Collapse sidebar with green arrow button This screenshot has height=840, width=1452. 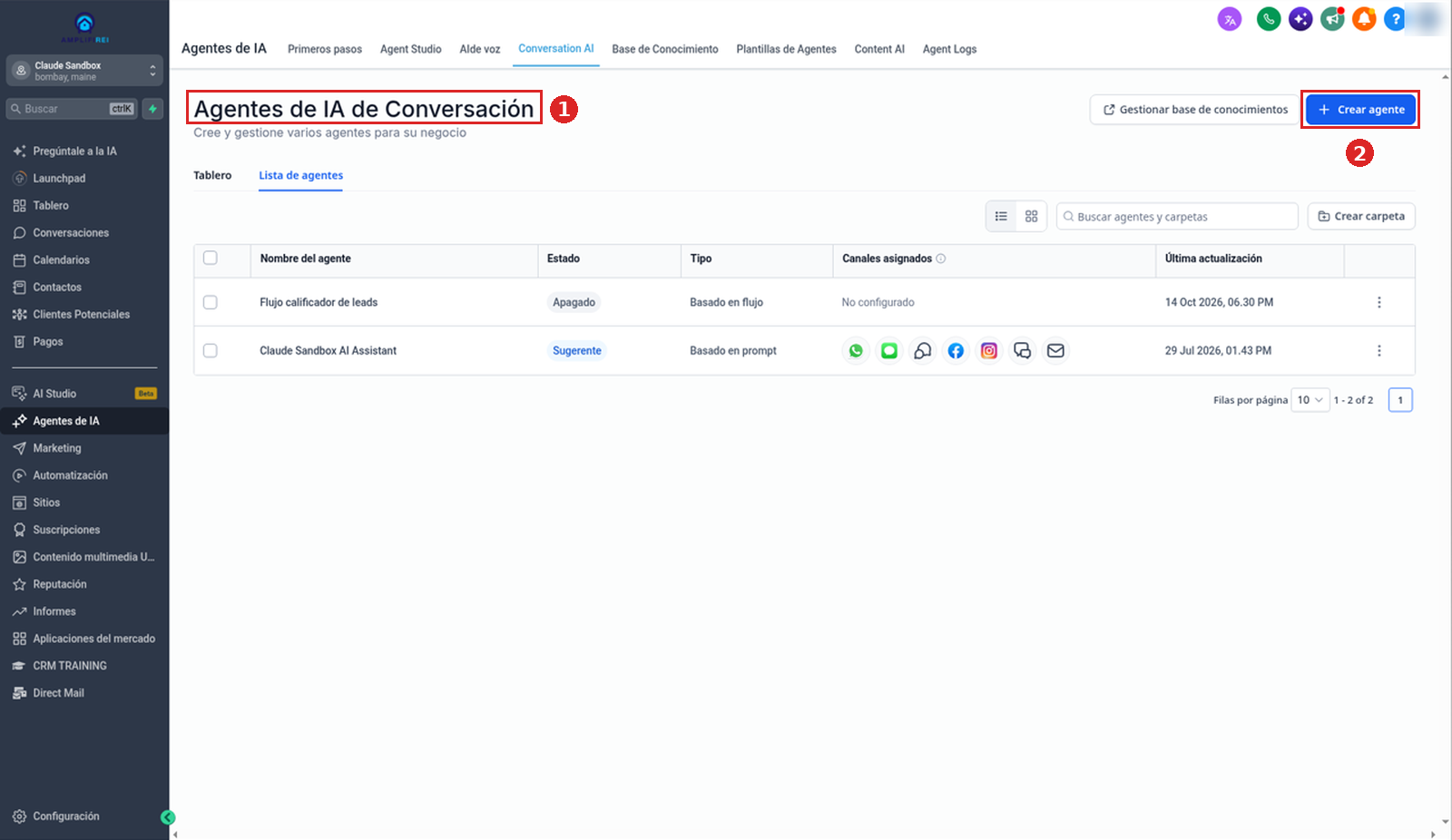168,817
